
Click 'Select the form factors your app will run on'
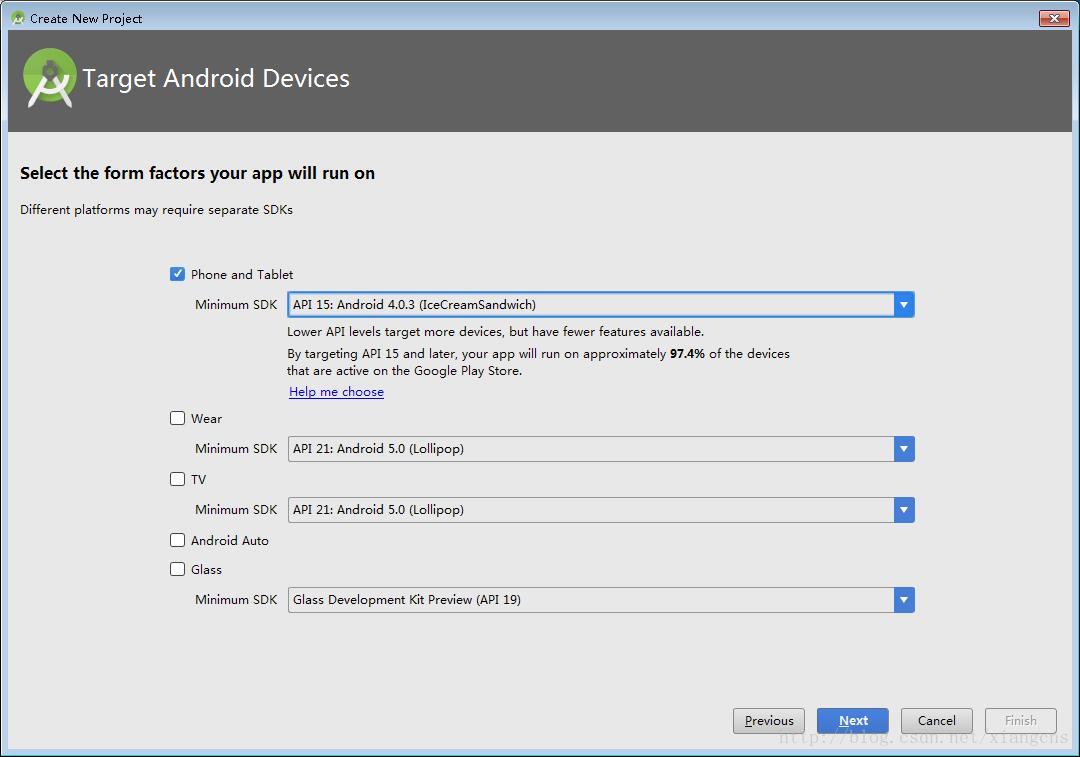click(x=197, y=173)
